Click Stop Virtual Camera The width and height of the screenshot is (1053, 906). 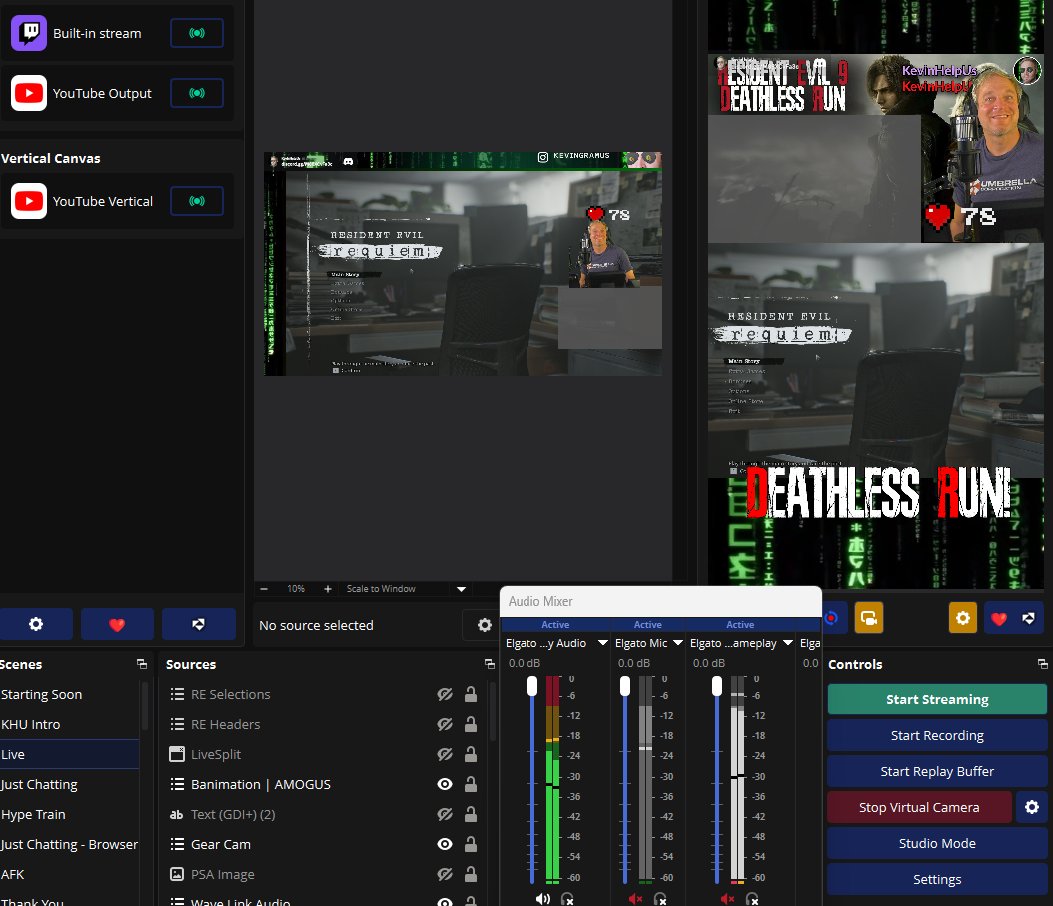[x=919, y=807]
